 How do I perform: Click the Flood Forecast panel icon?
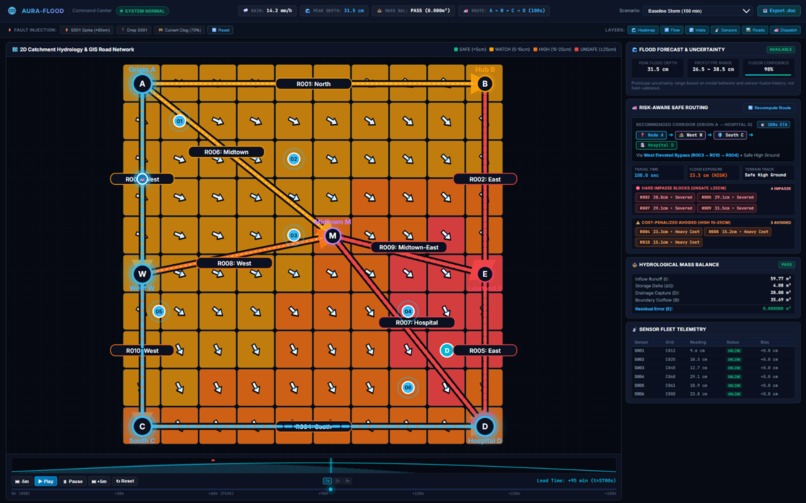pyautogui.click(x=634, y=50)
